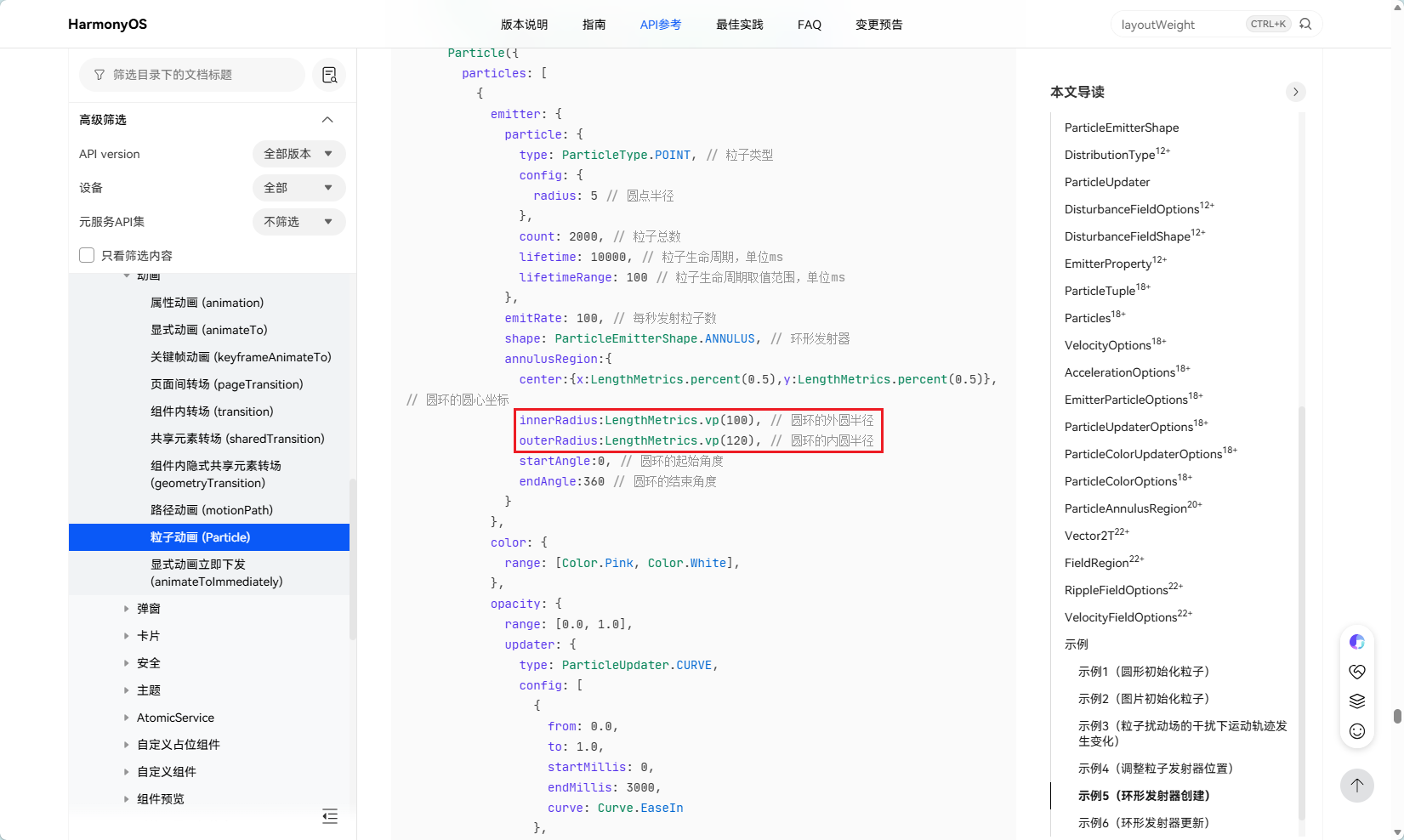
Task: Go to 示例6（环形发射器更新）link
Action: pyautogui.click(x=1144, y=823)
